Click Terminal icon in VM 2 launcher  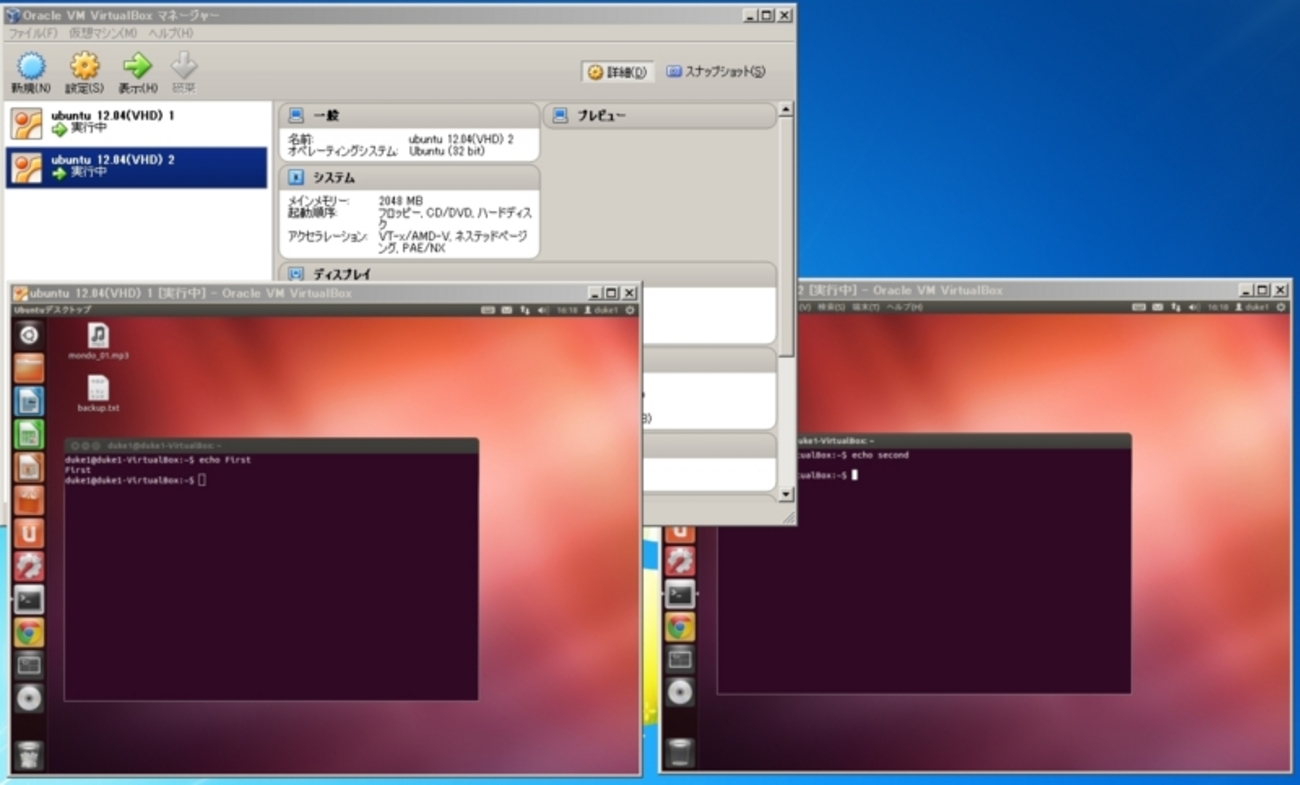click(680, 593)
